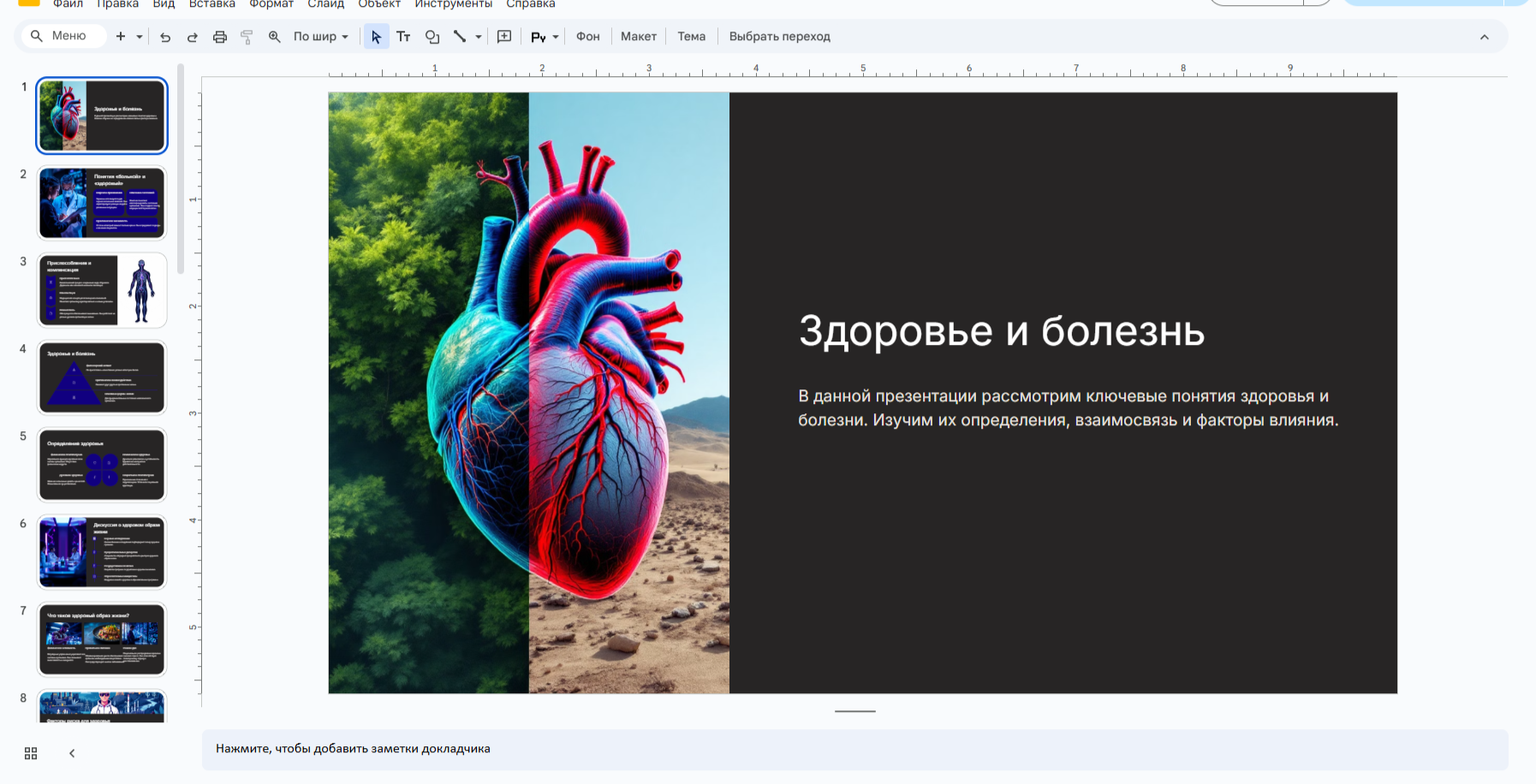Click the Выбрать переход button

click(779, 37)
